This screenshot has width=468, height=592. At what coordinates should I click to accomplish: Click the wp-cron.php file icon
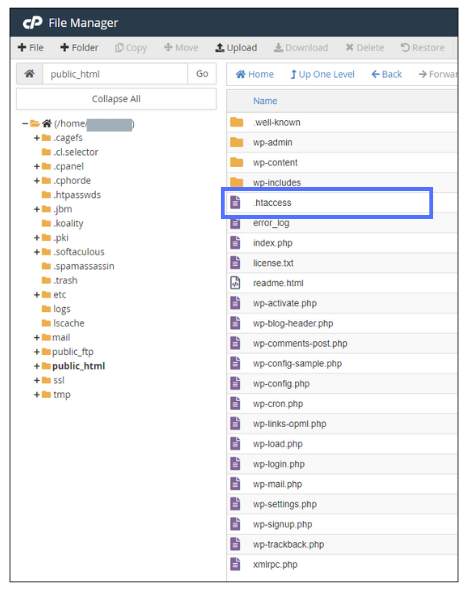(x=235, y=404)
